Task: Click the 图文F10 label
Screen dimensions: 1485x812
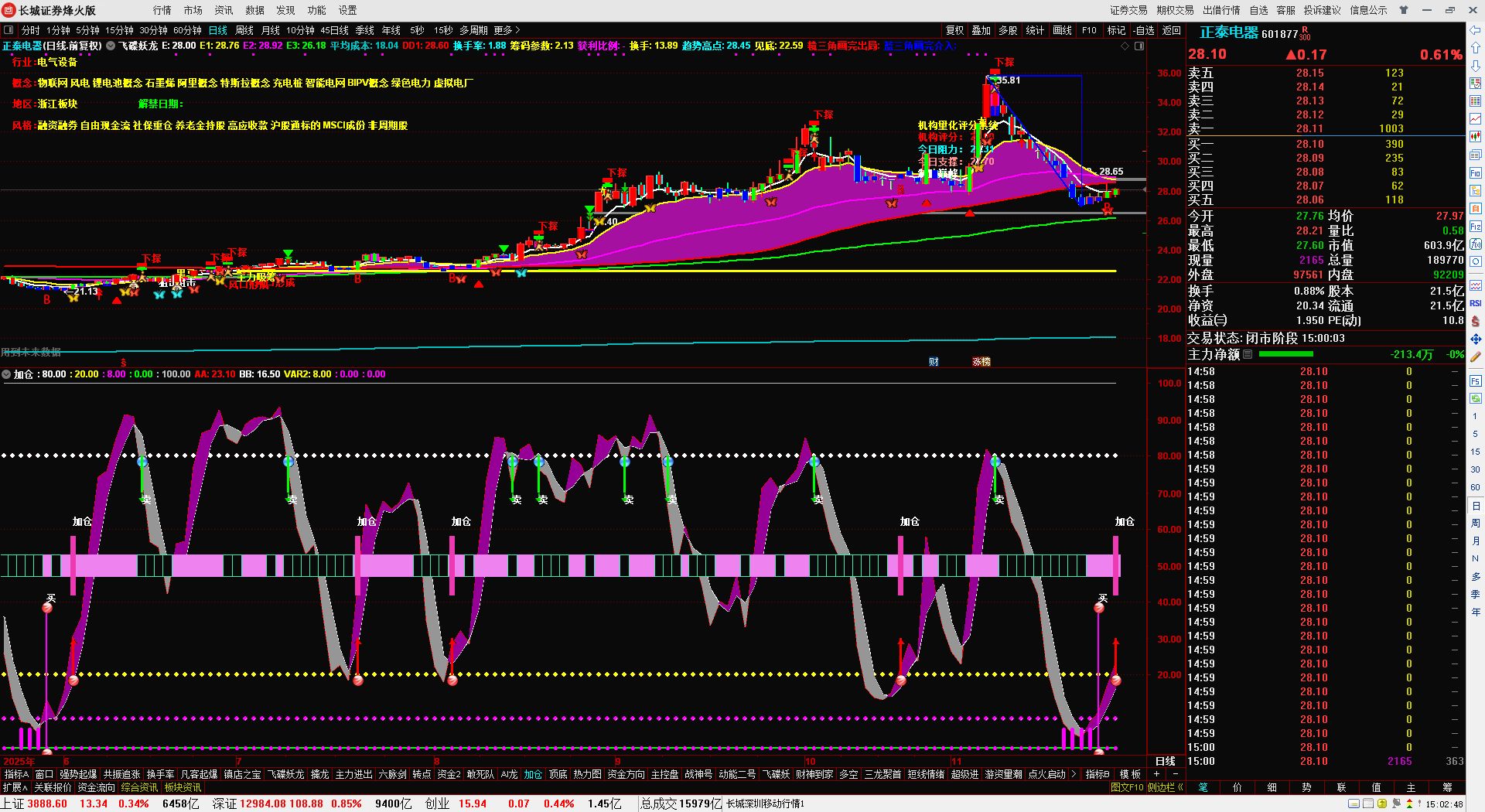Action: 1127,787
